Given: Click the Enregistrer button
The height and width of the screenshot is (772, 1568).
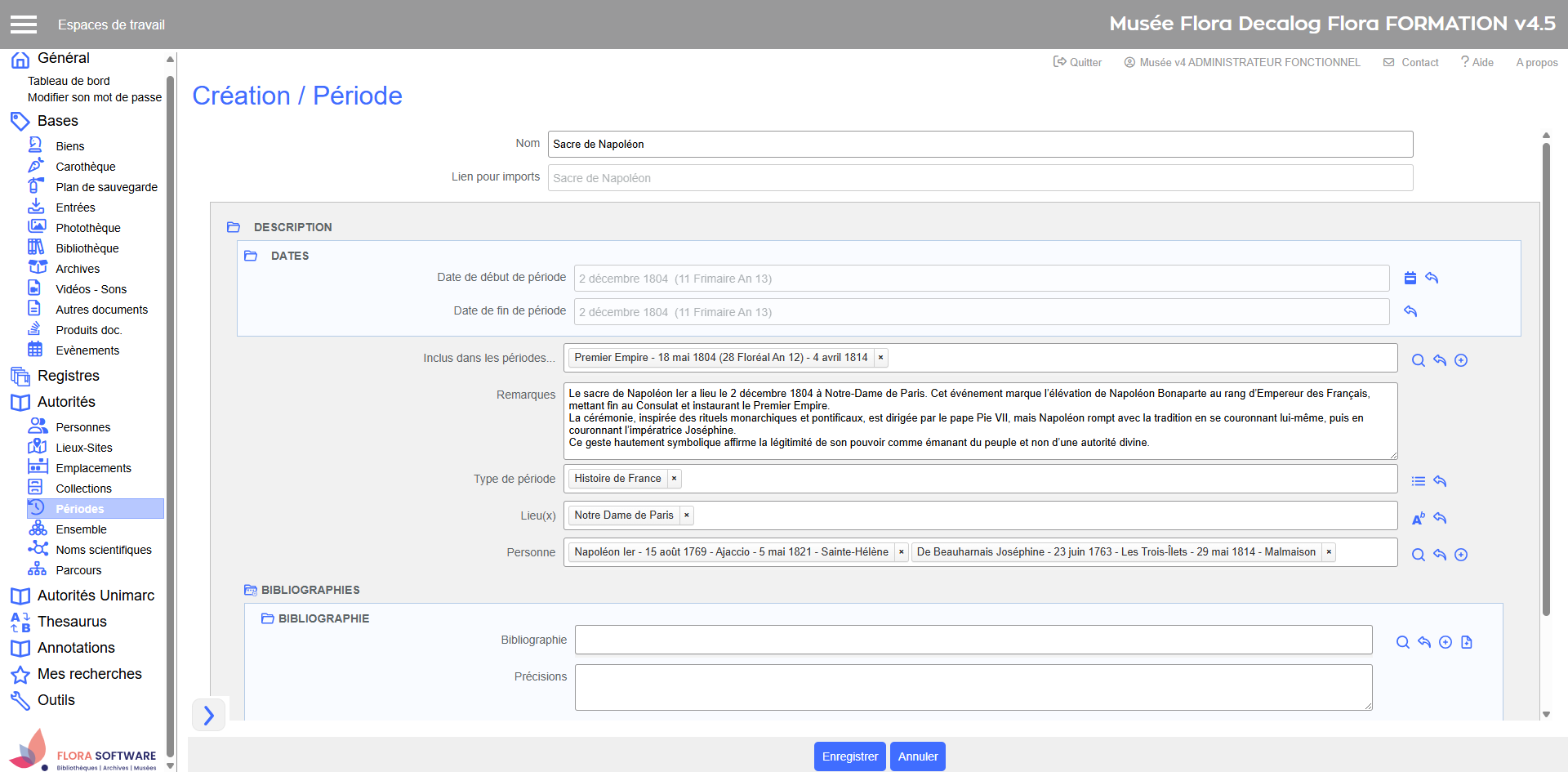Looking at the screenshot, I should pyautogui.click(x=849, y=756).
